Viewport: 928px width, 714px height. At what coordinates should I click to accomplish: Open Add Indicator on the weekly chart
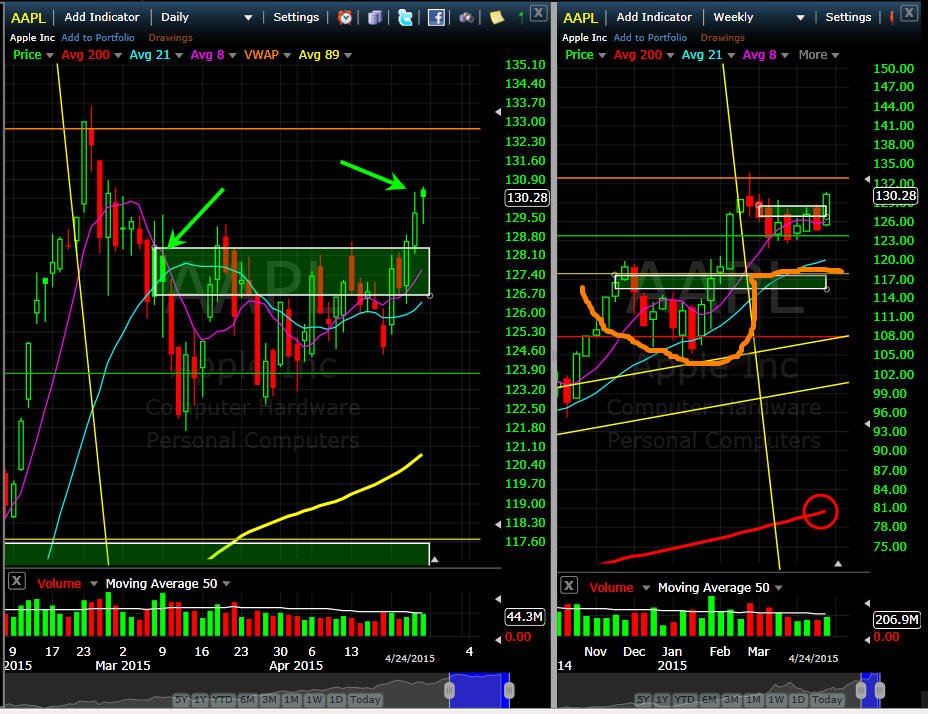[x=654, y=17]
